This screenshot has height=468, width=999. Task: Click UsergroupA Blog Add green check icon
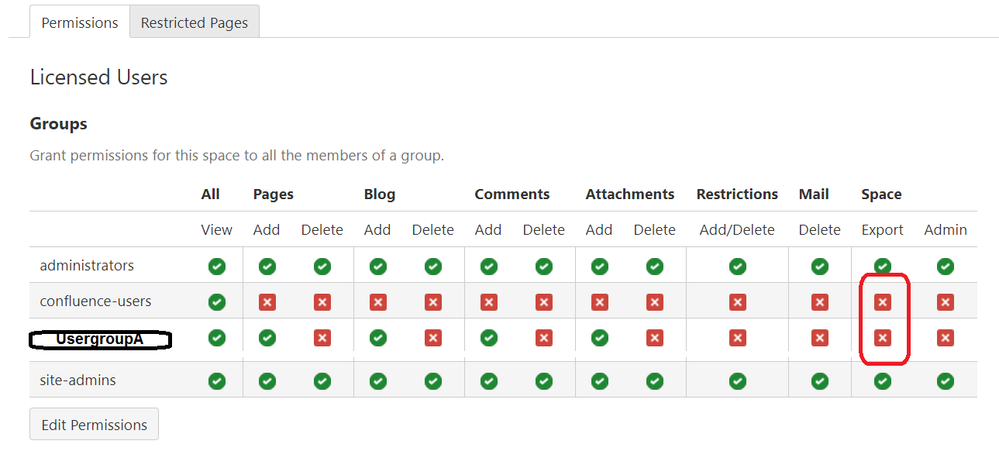pos(377,338)
